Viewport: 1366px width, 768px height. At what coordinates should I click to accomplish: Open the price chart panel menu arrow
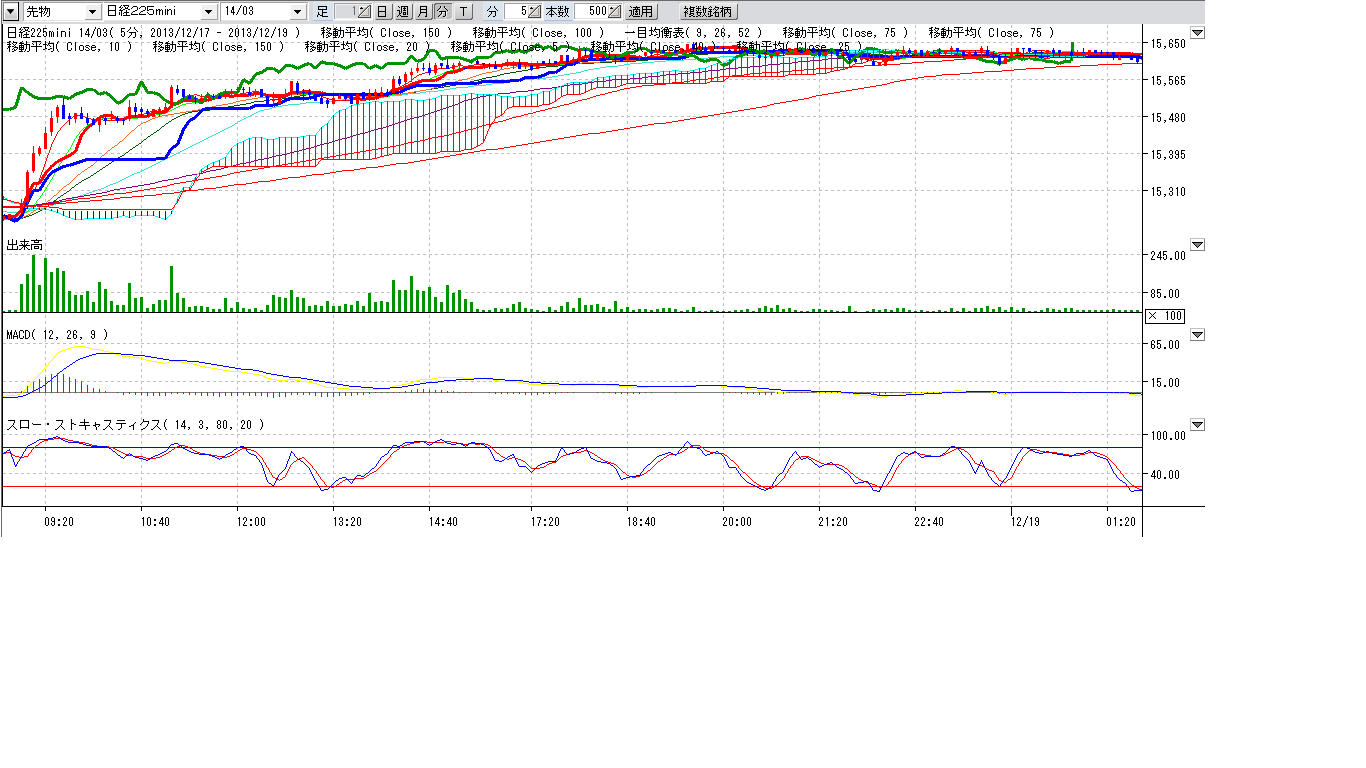click(1198, 33)
